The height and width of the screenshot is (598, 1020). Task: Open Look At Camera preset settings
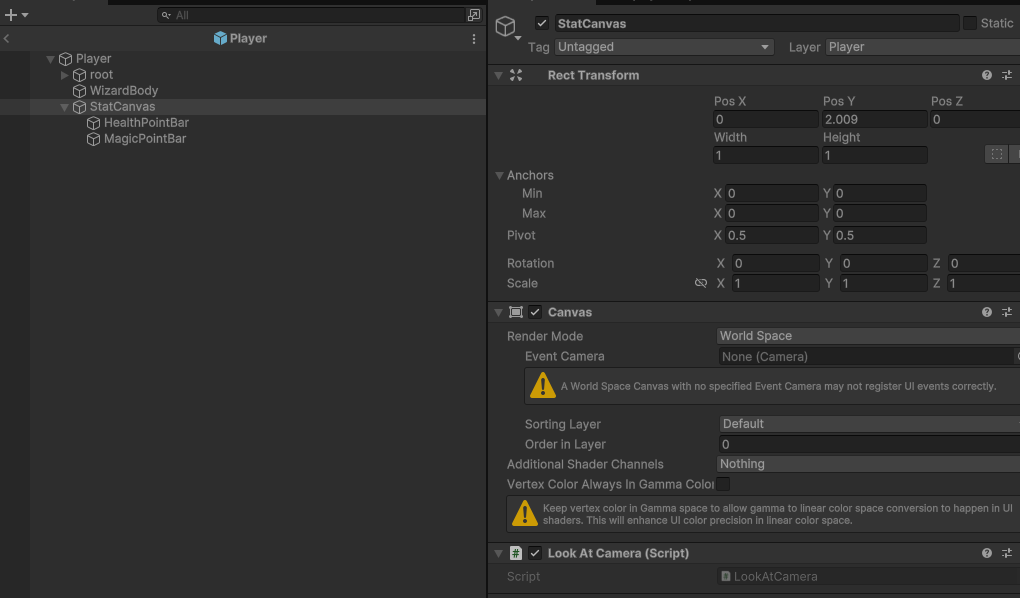coord(1007,553)
